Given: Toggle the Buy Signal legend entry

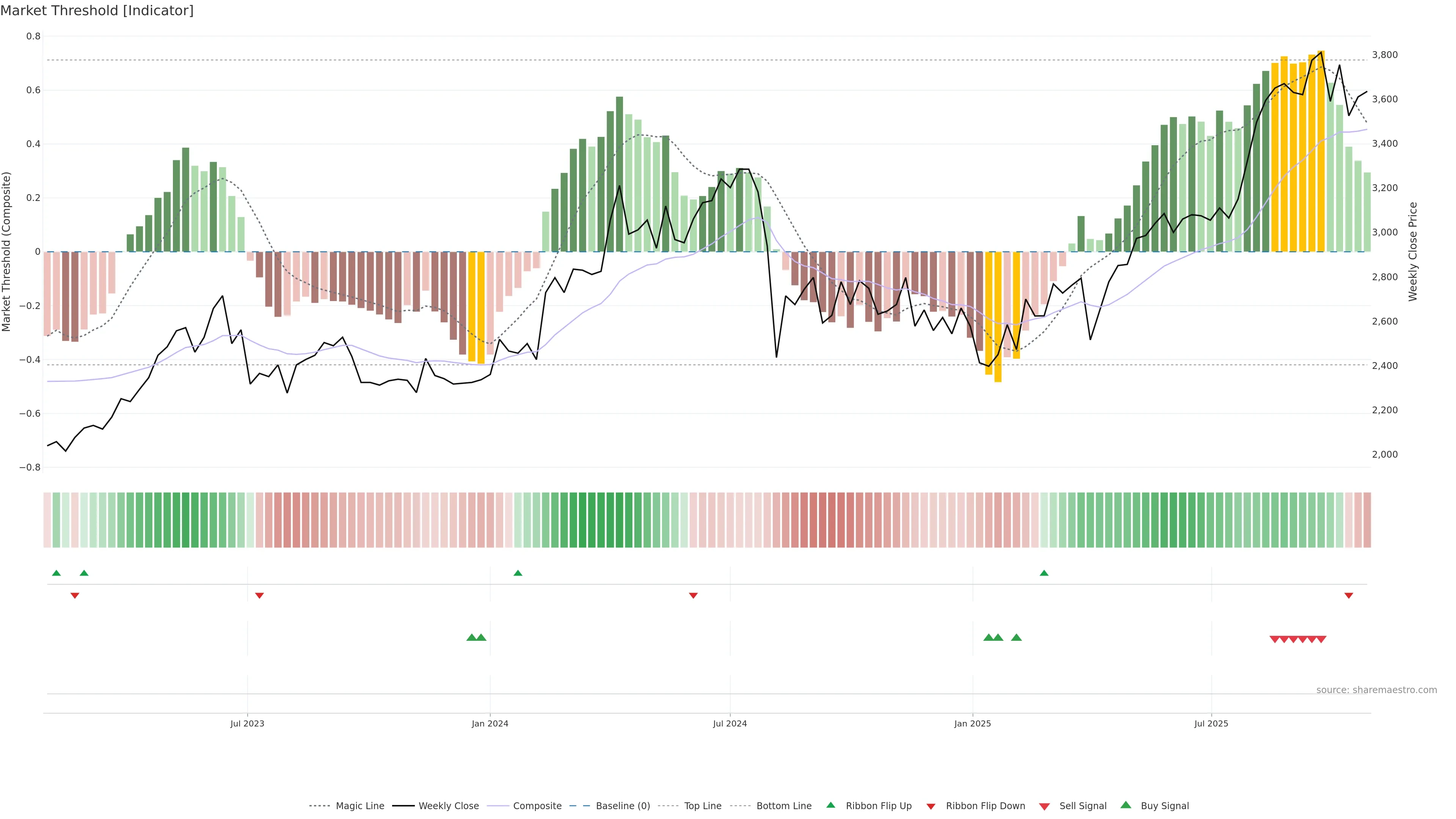Looking at the screenshot, I should pos(1164,806).
